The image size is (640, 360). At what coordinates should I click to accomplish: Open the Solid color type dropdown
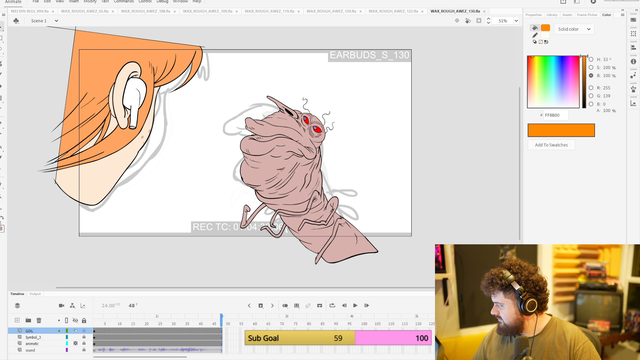click(x=574, y=29)
